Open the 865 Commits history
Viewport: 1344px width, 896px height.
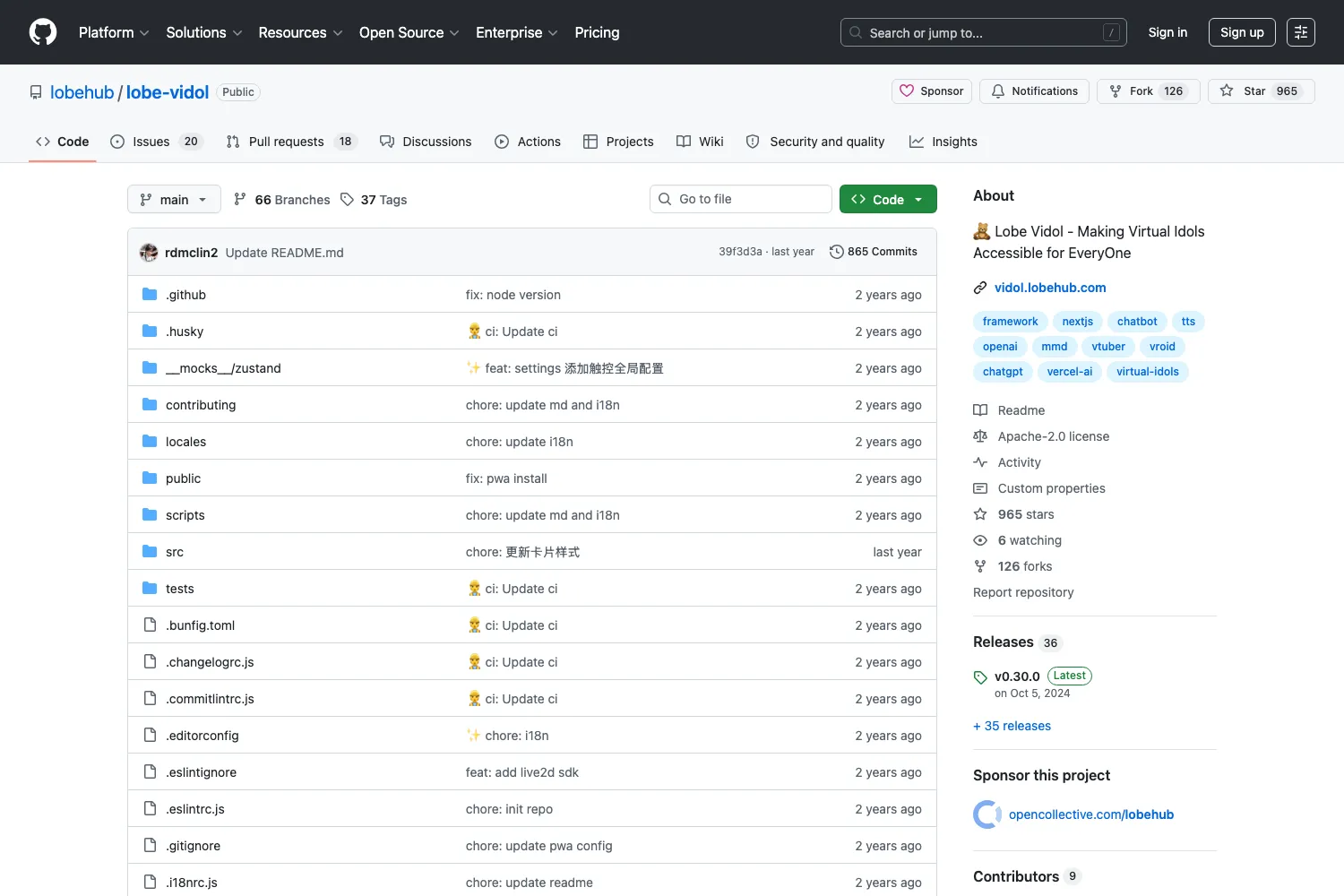(874, 252)
